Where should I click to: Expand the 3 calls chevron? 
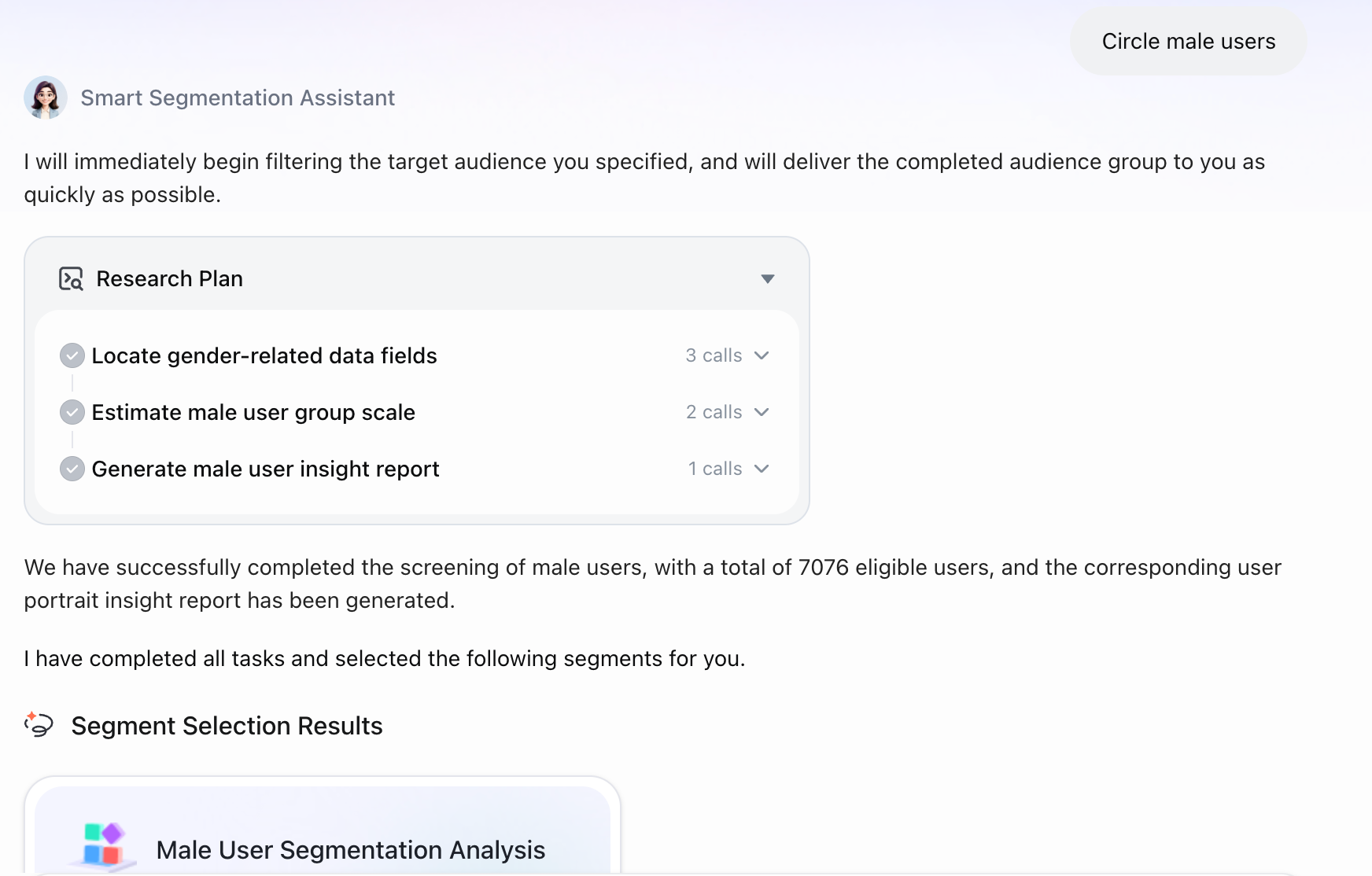762,355
